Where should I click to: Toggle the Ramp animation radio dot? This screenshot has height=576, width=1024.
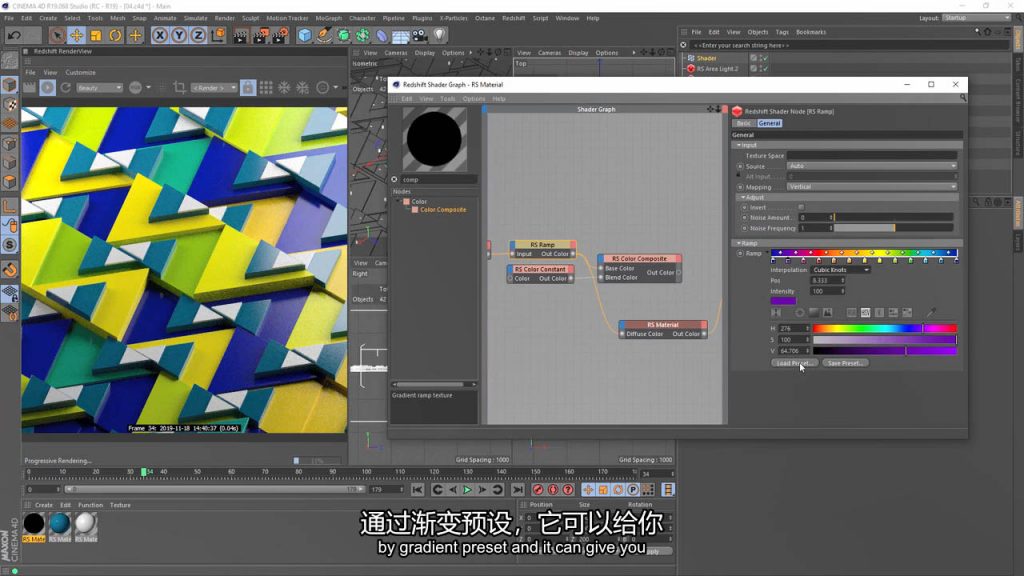741,253
